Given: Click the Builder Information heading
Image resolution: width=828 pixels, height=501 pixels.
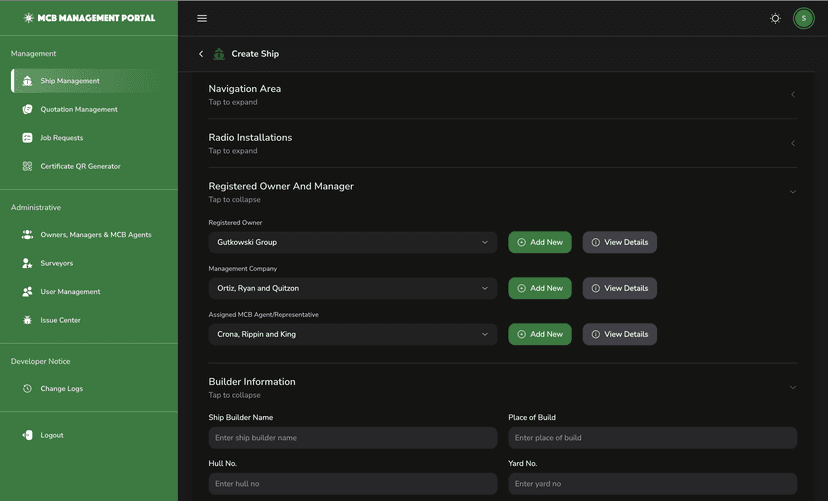Looking at the screenshot, I should 252,382.
